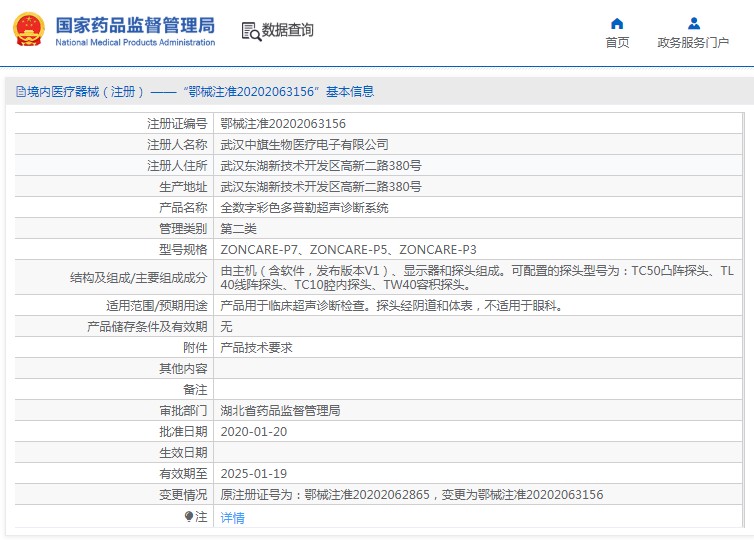Click the 产品名称 row label
Viewport: 754px width, 540px height.
coord(183,207)
